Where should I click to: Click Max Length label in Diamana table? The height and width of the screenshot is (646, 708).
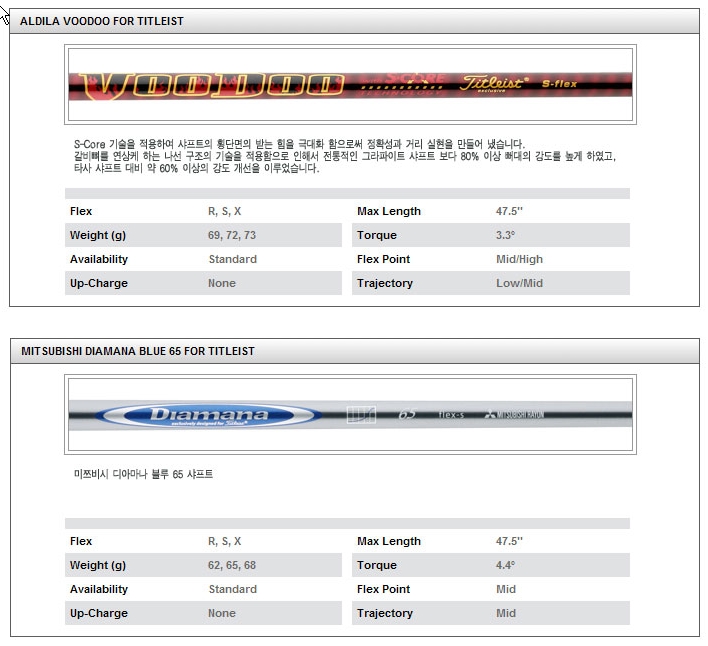point(389,541)
